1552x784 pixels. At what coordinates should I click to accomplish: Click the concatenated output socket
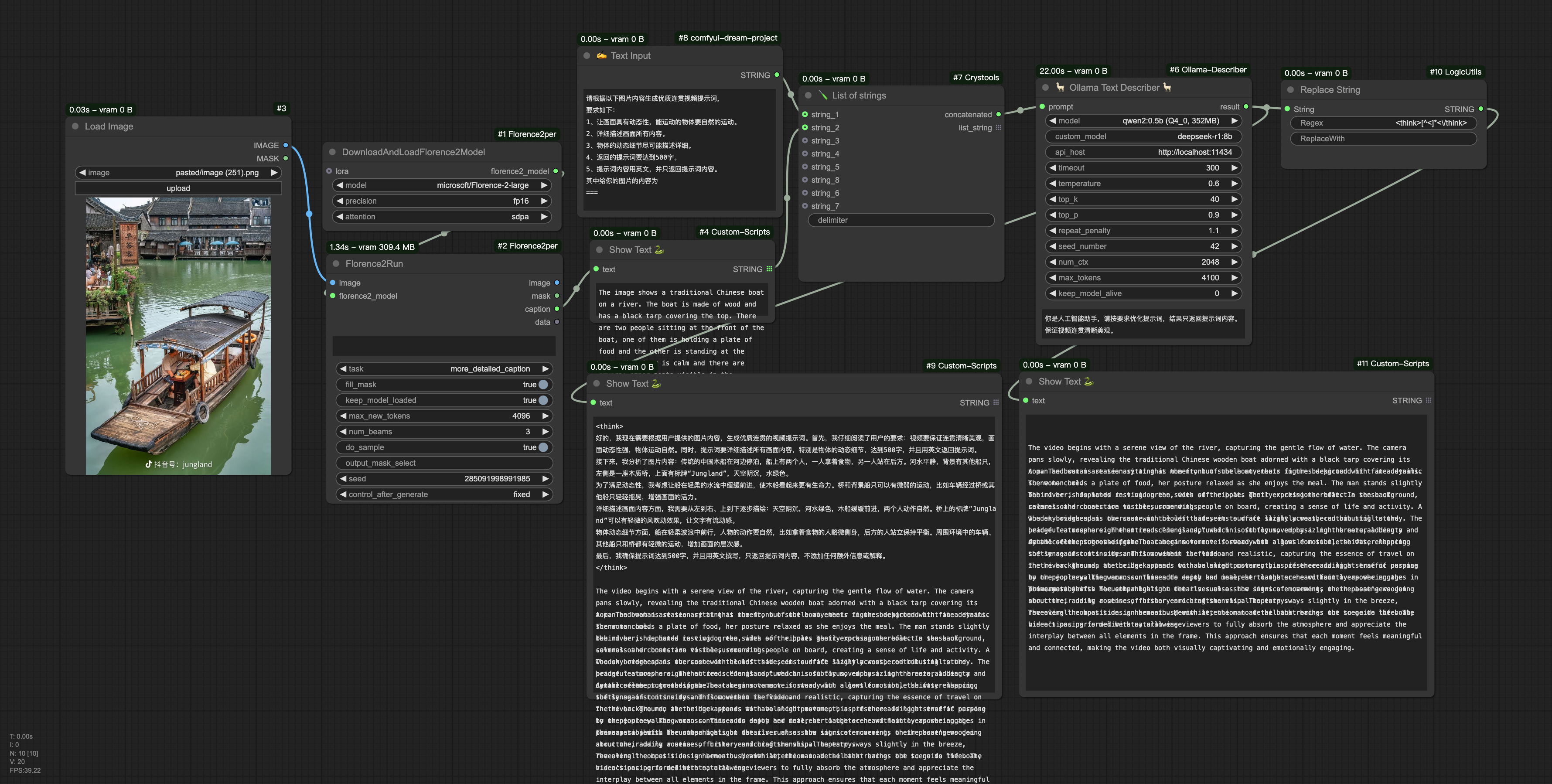[x=998, y=115]
